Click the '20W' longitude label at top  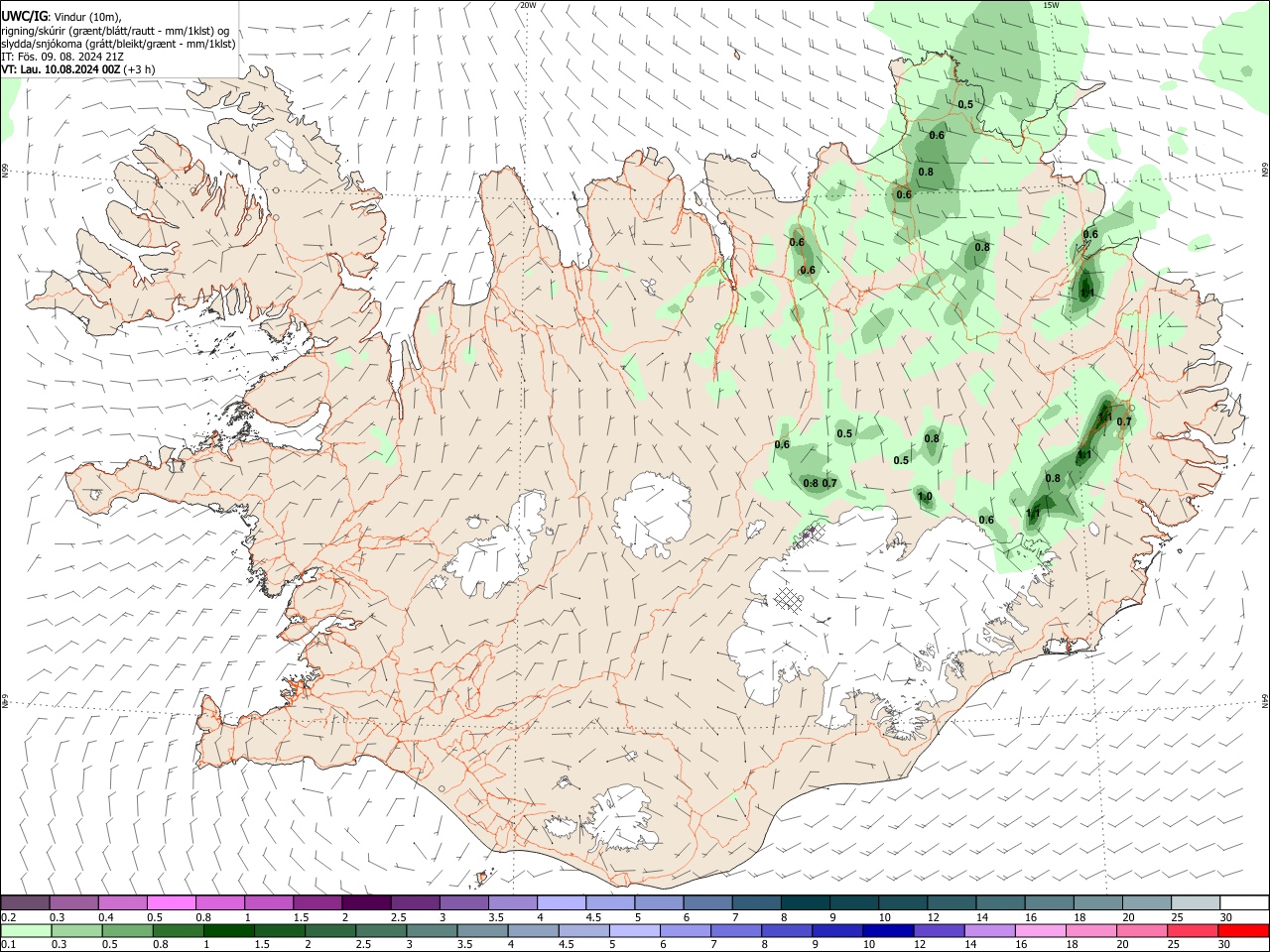tap(528, 5)
